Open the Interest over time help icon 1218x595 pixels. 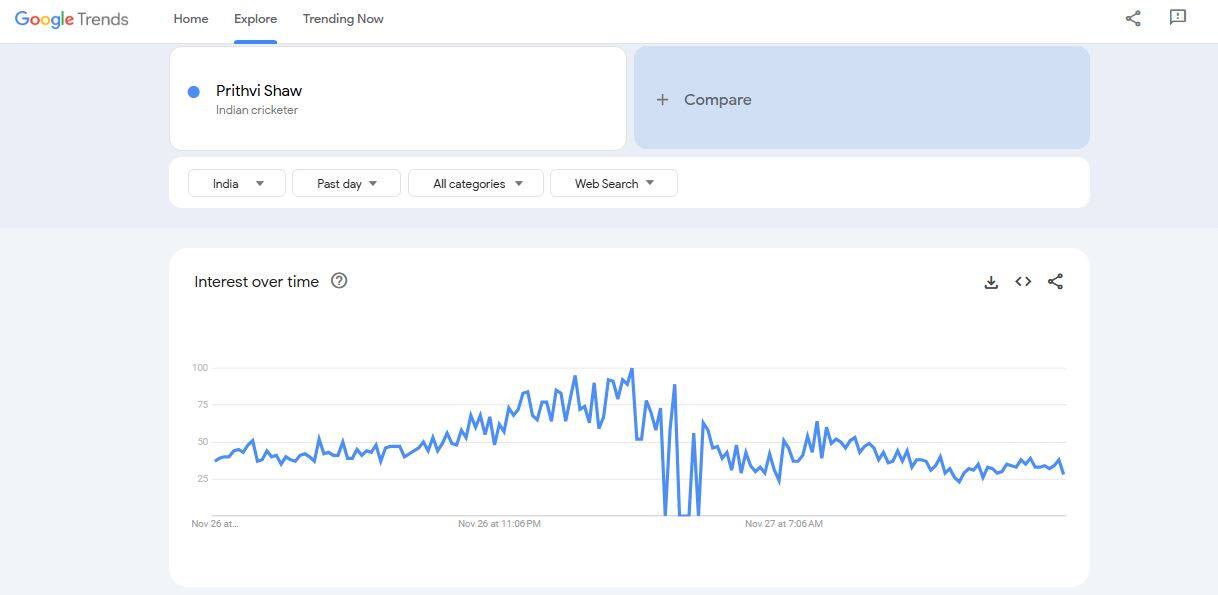[339, 281]
